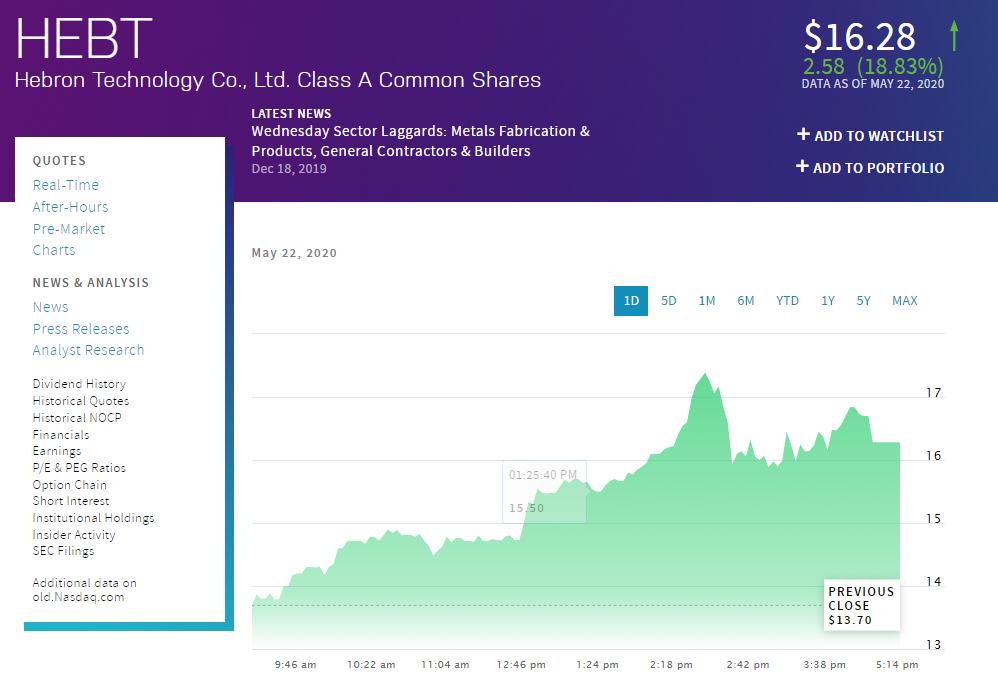Open the Real-Time quotes link
Viewport: 998px width, 692px height.
[x=66, y=185]
